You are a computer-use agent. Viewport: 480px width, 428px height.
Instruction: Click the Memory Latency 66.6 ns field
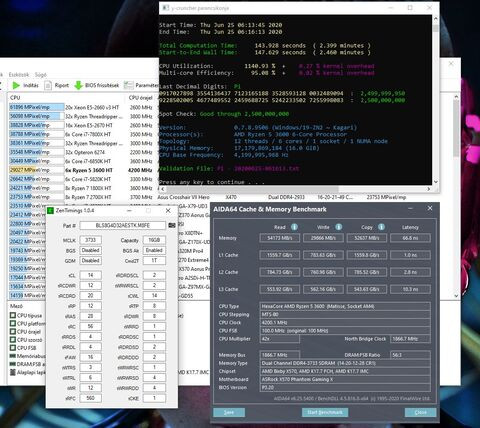[410, 238]
